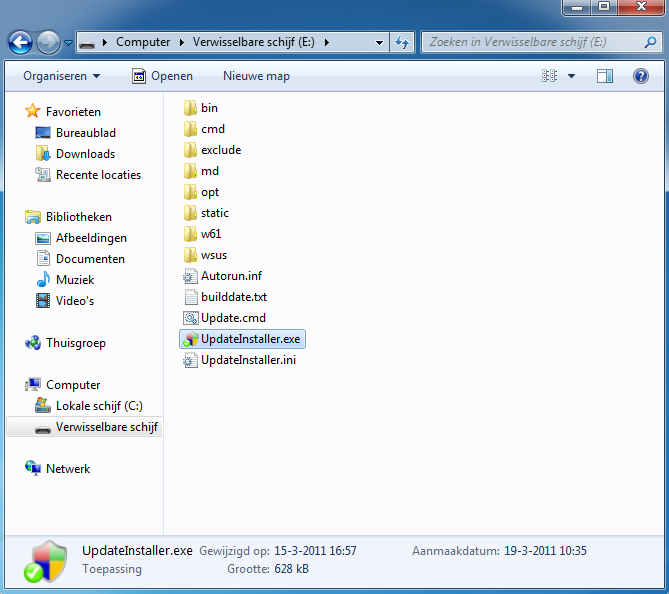669x594 pixels.
Task: Click the drive icon in address bar
Action: pos(87,43)
